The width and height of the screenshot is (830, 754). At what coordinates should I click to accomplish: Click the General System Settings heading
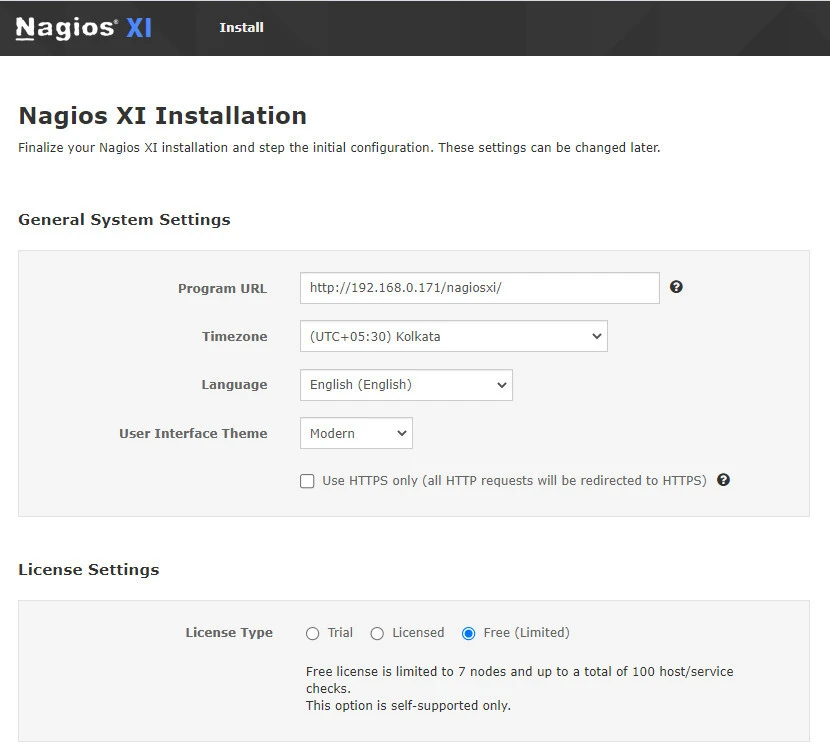(x=124, y=220)
